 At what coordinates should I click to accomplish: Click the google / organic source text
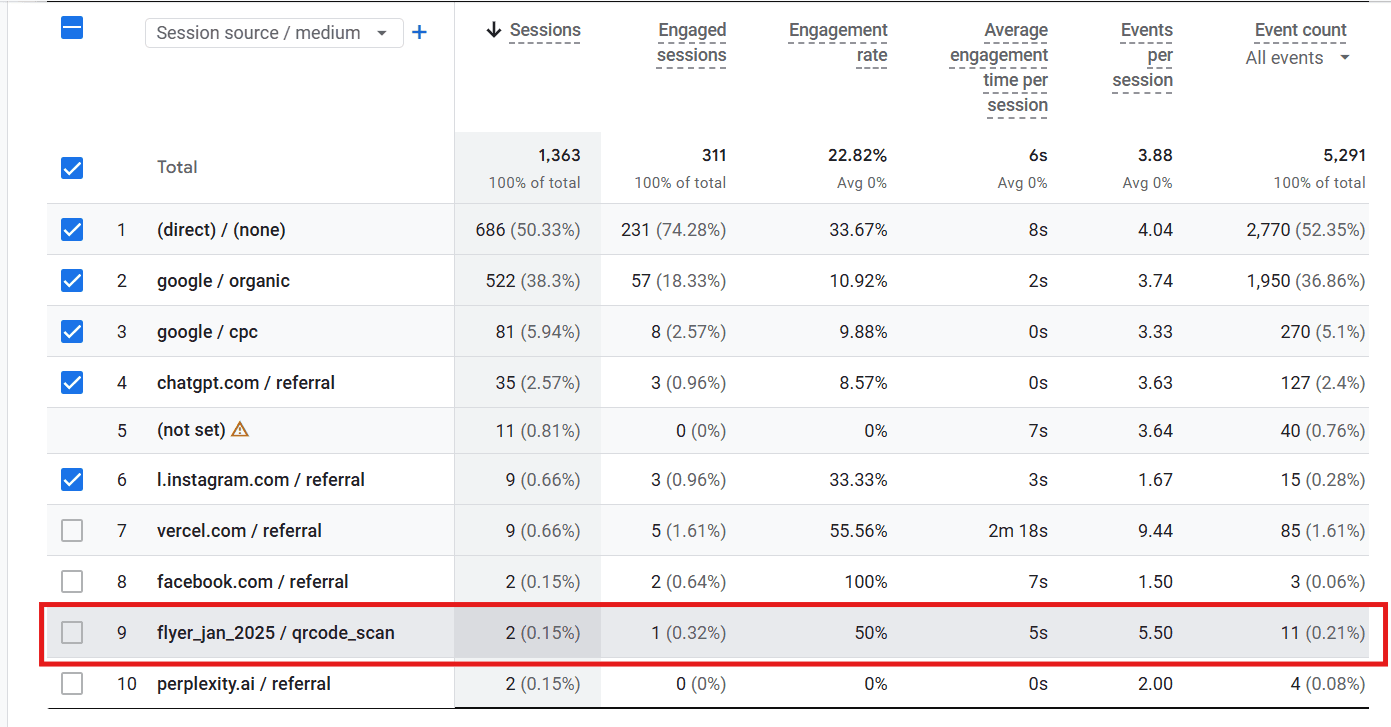pyautogui.click(x=223, y=281)
